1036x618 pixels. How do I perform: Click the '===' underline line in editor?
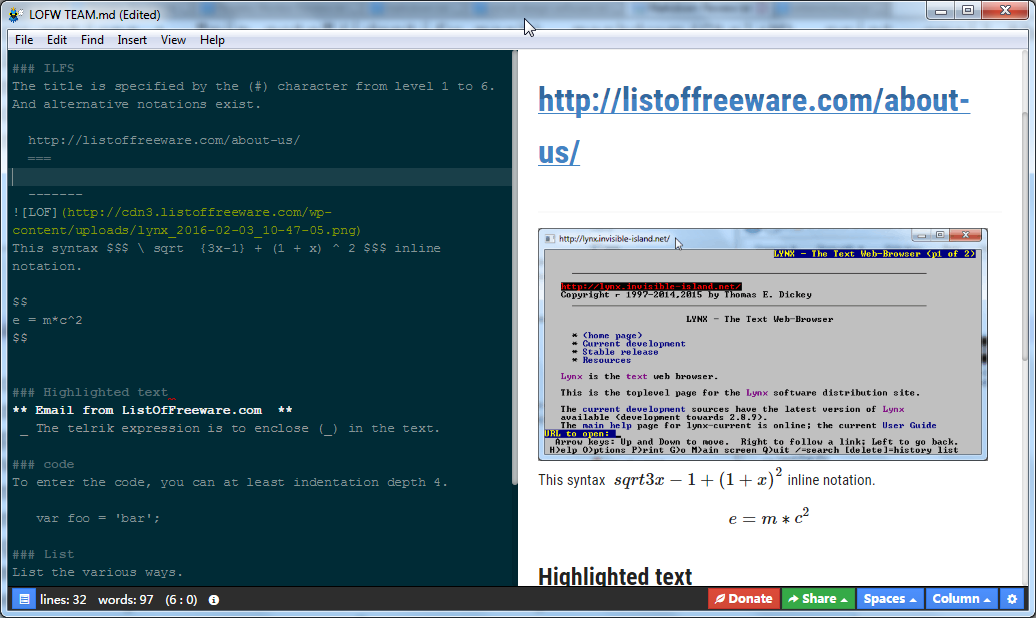[x=40, y=159]
